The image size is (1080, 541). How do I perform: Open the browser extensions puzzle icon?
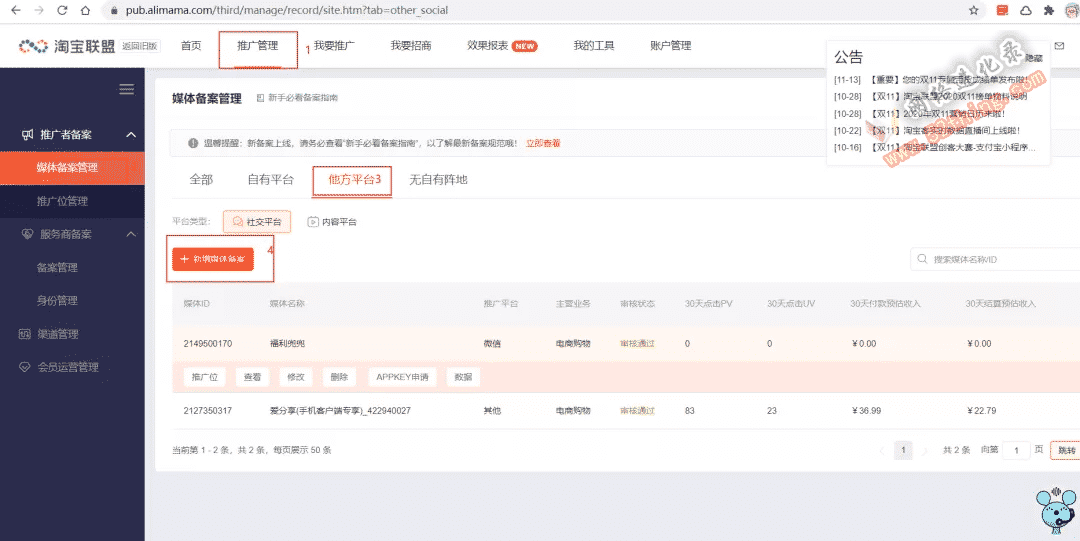(x=1049, y=10)
